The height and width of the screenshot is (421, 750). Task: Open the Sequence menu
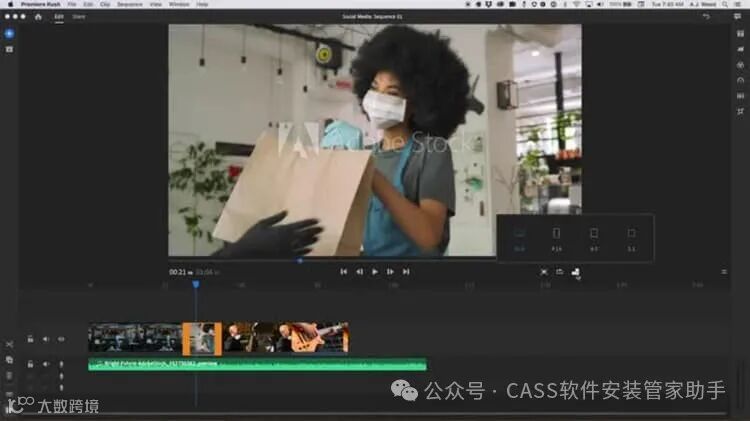130,4
